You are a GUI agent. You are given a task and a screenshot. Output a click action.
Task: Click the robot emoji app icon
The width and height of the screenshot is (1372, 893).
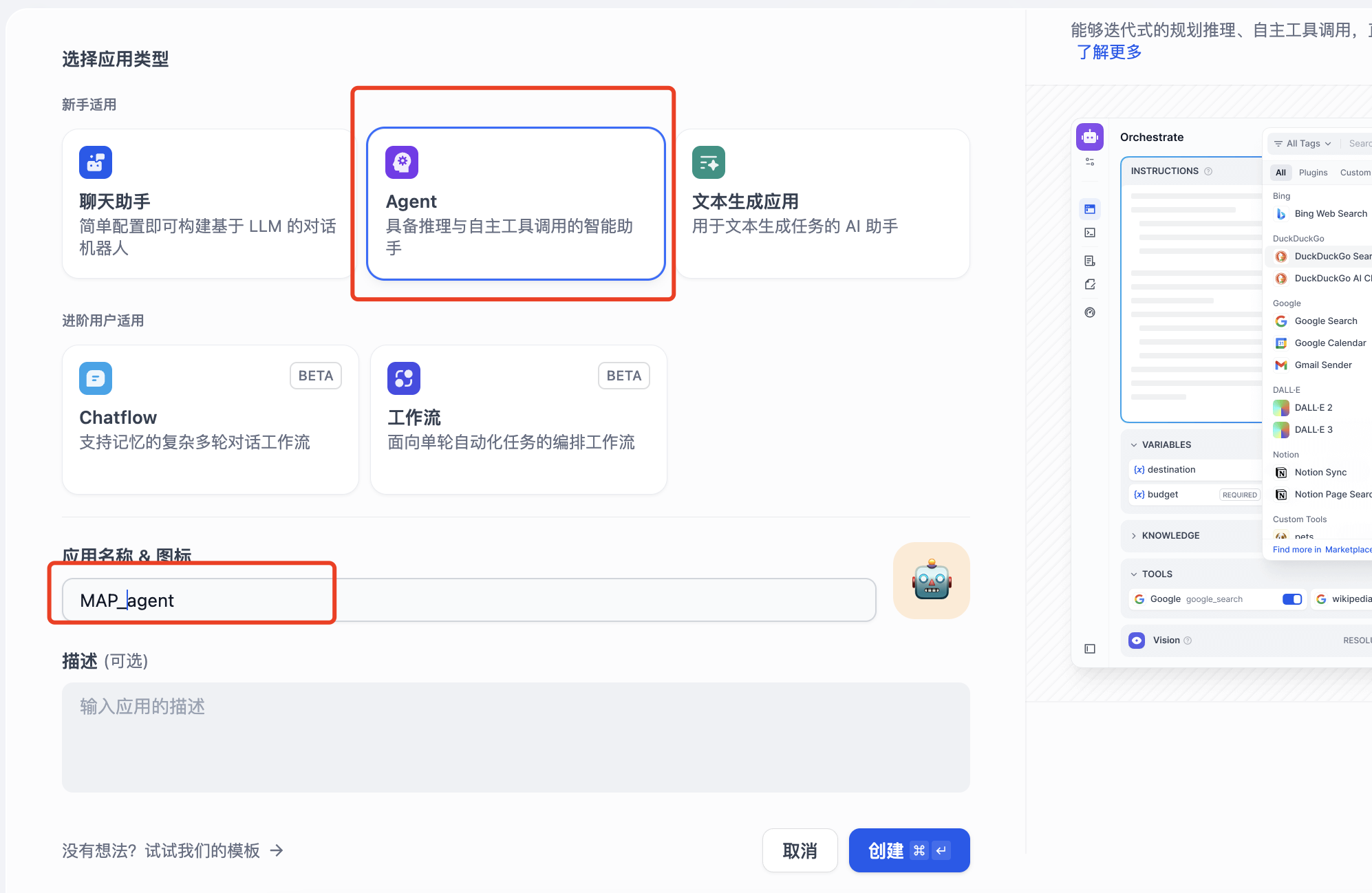(931, 581)
